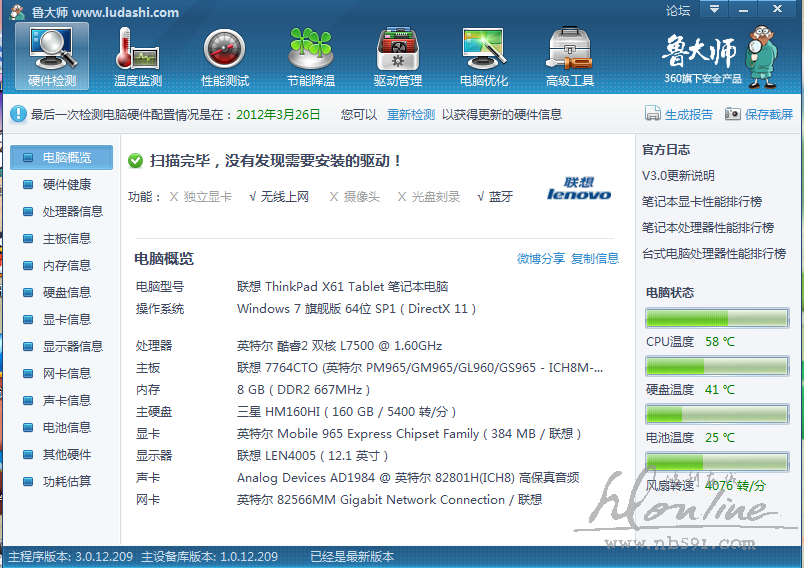Screen dimensions: 804x568
Task: Select 硬盘信息 in the left sidebar
Action: 66,292
